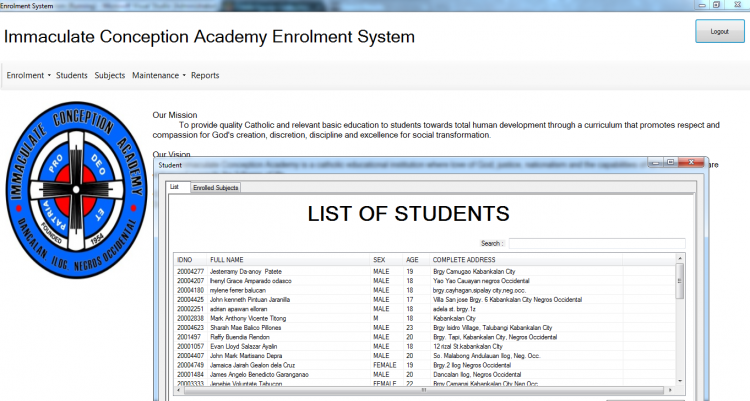The height and width of the screenshot is (401, 750).
Task: Select student row 20004207
Action: 425,281
